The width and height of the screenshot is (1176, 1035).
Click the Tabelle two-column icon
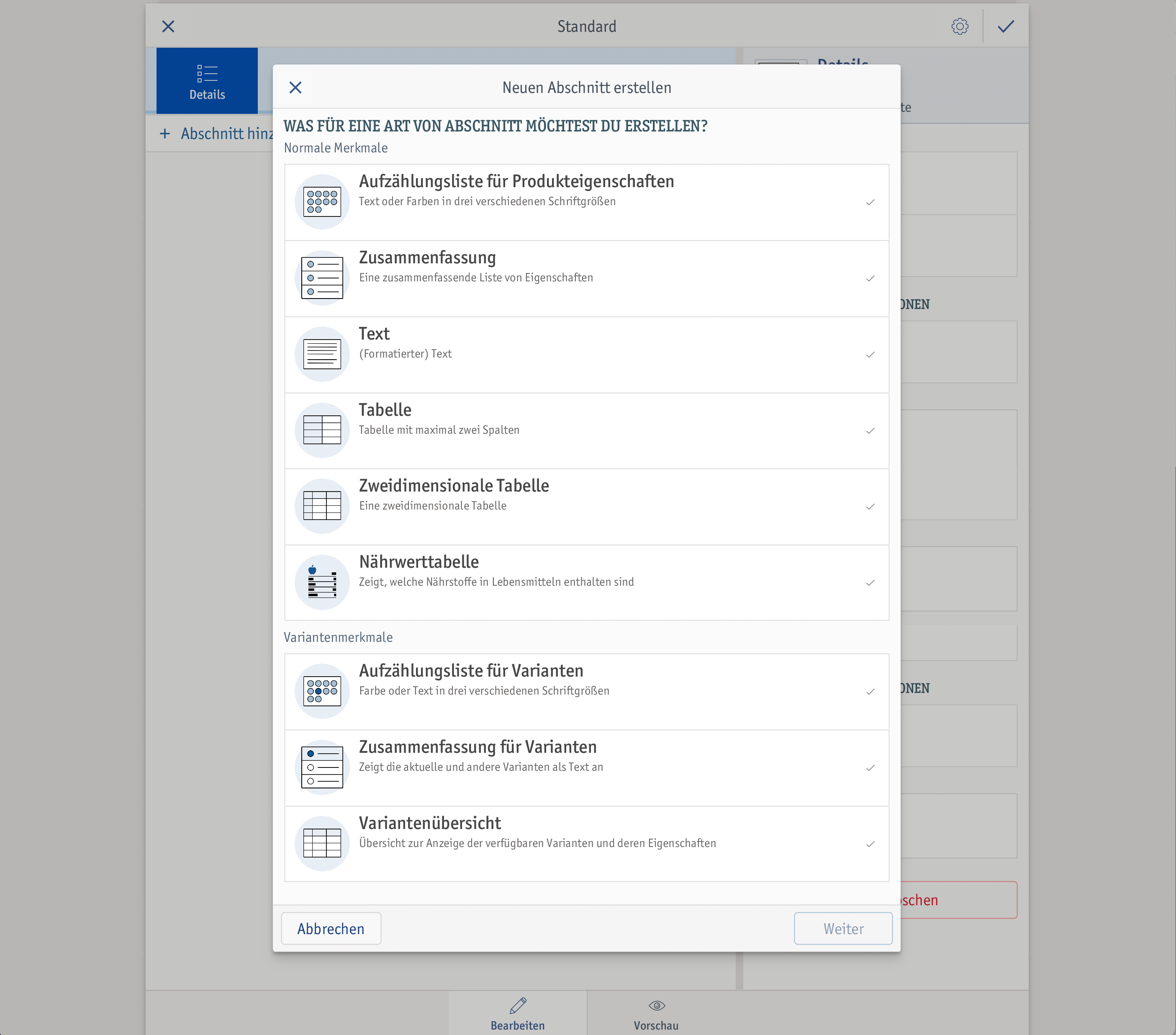click(322, 430)
